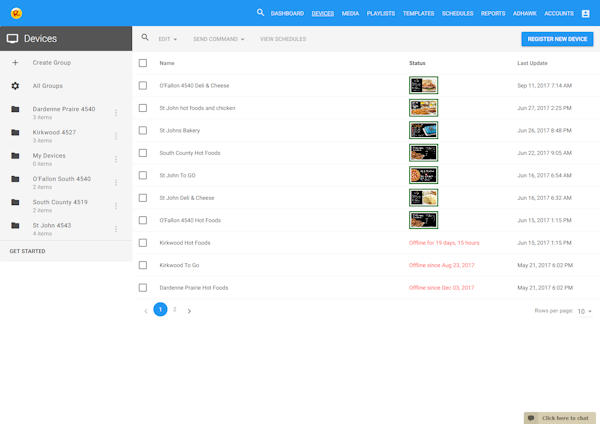
Task: Click the My Devices folder icon
Action: [15, 156]
